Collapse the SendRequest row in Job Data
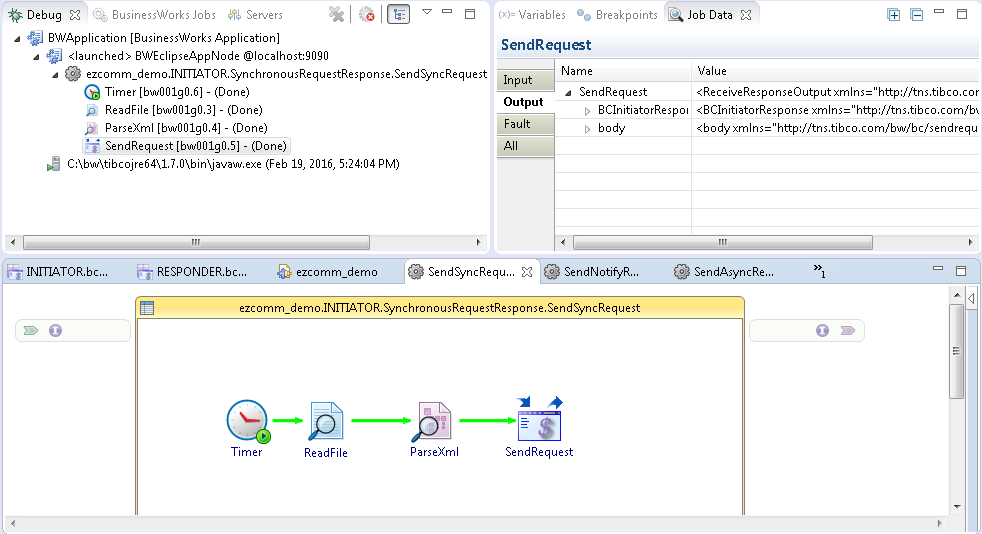 [569, 93]
